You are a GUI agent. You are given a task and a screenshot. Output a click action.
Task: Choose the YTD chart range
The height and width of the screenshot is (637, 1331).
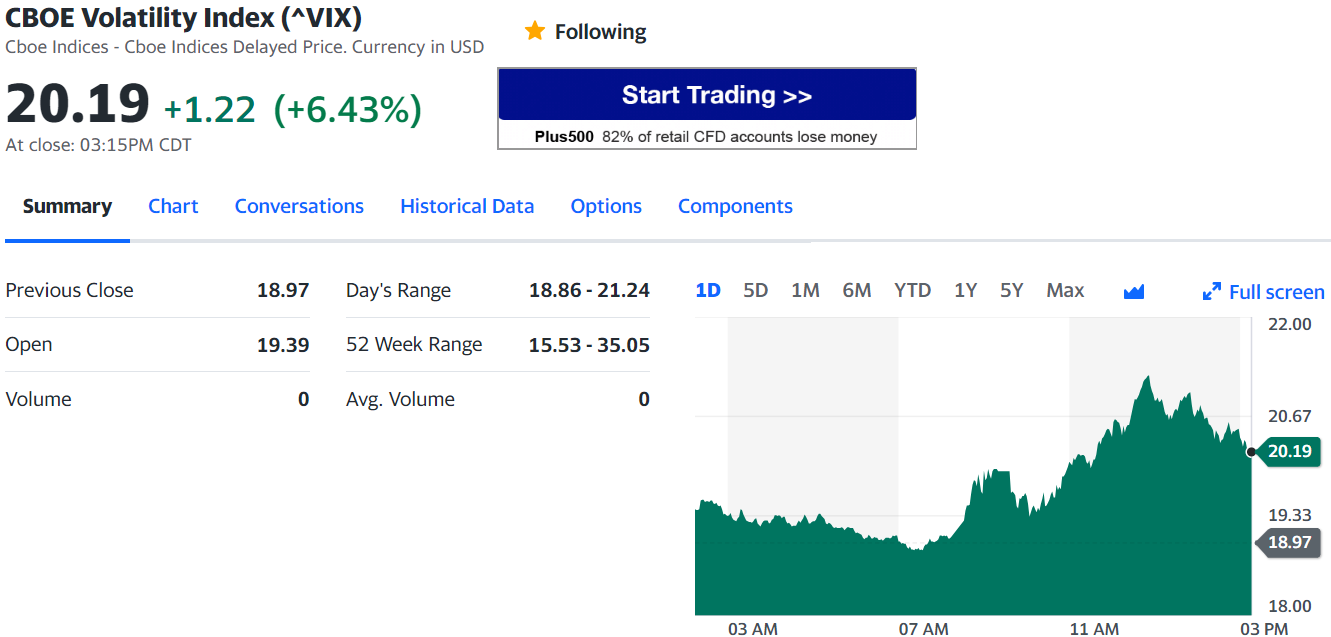pyautogui.click(x=912, y=290)
